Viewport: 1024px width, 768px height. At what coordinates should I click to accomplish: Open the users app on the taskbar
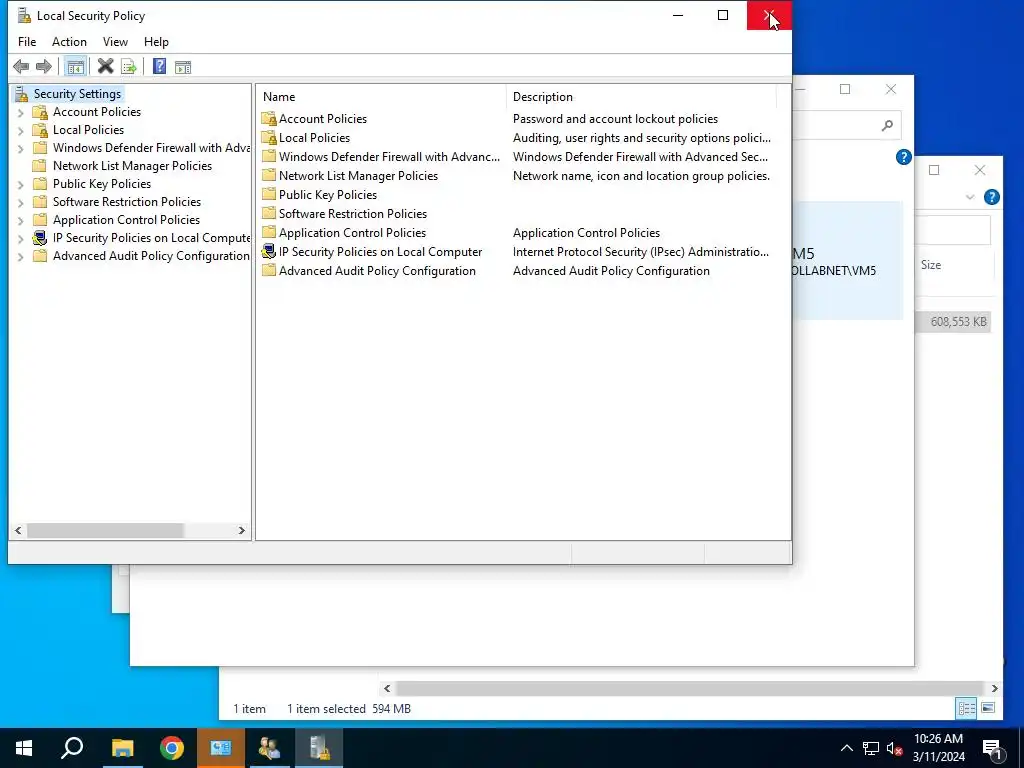tap(270, 748)
